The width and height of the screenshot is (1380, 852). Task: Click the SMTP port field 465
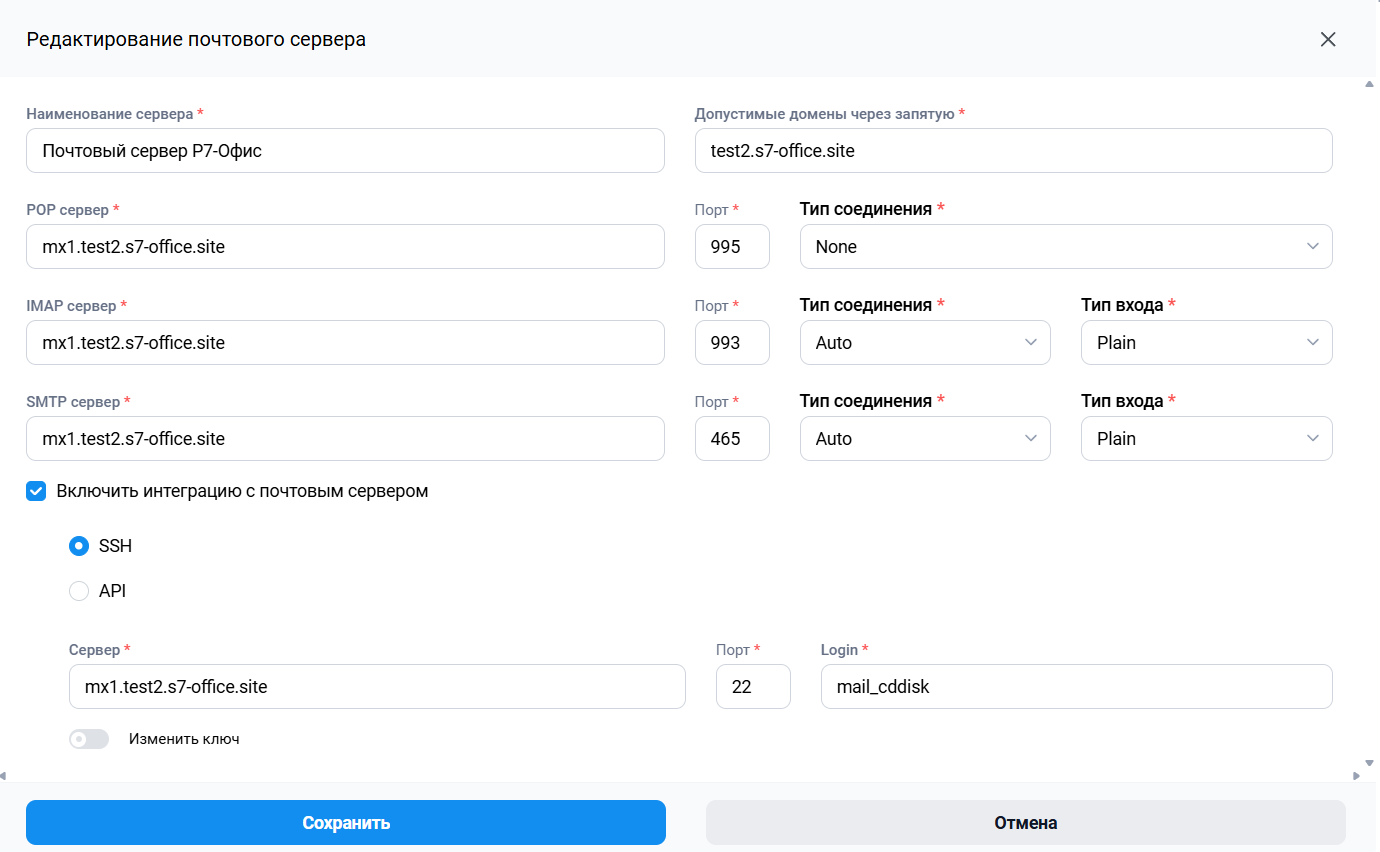pos(732,439)
